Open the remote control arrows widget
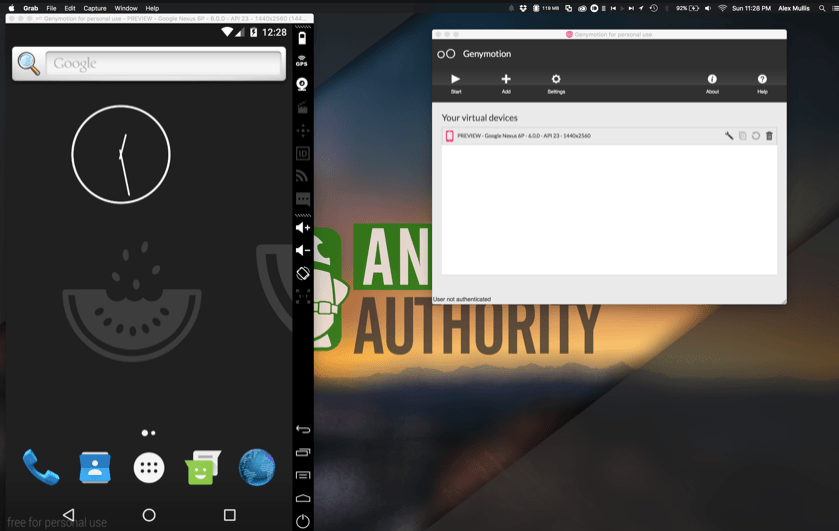Screen dimensions: 839x531 [302, 131]
